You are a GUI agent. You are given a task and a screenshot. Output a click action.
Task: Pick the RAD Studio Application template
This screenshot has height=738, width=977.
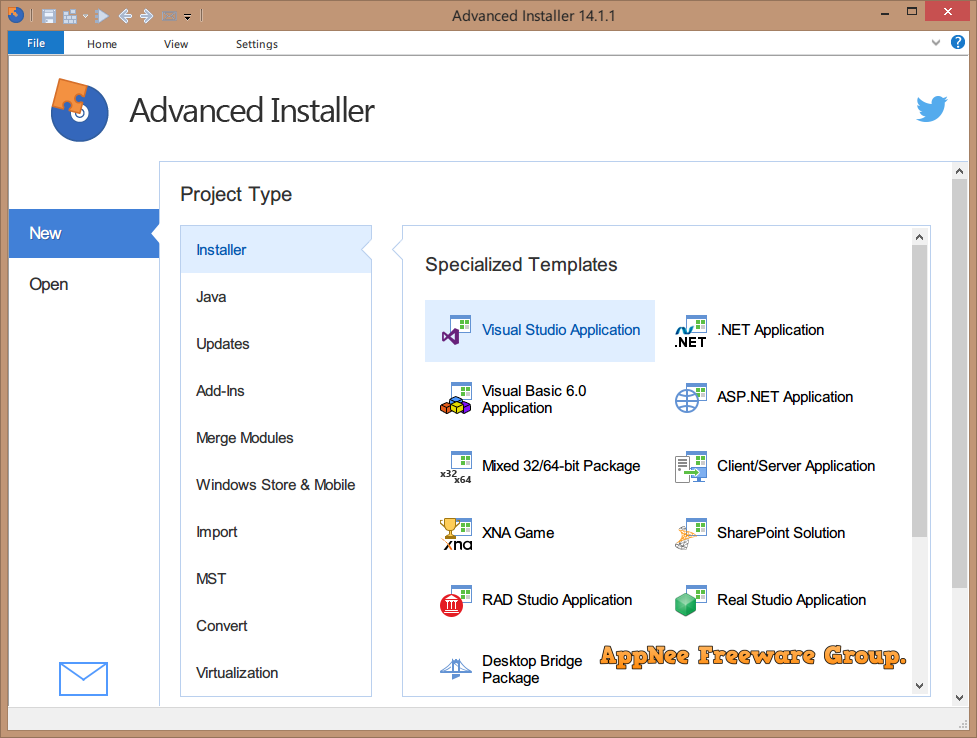tap(536, 600)
